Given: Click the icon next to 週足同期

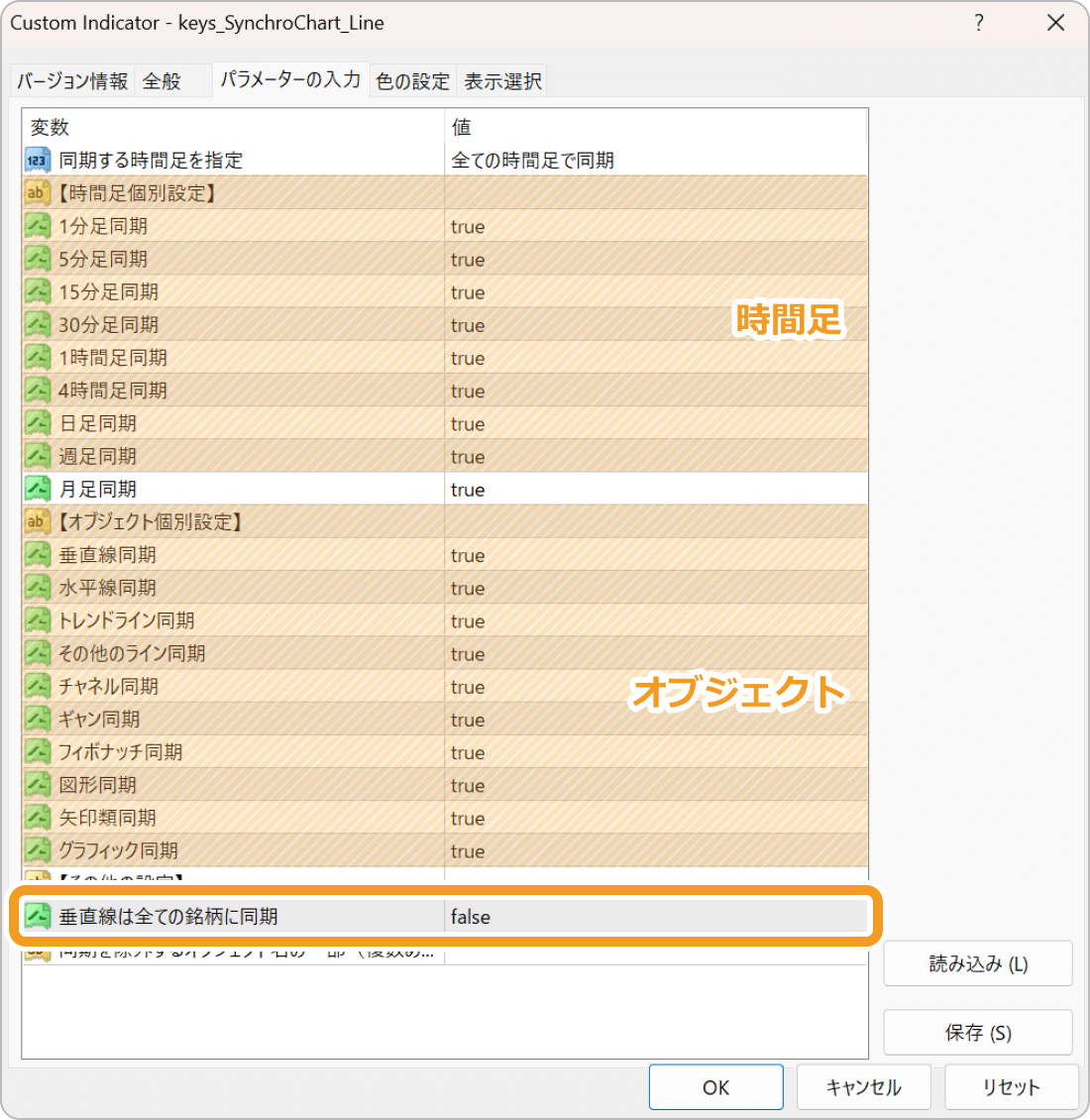Looking at the screenshot, I should (x=37, y=456).
